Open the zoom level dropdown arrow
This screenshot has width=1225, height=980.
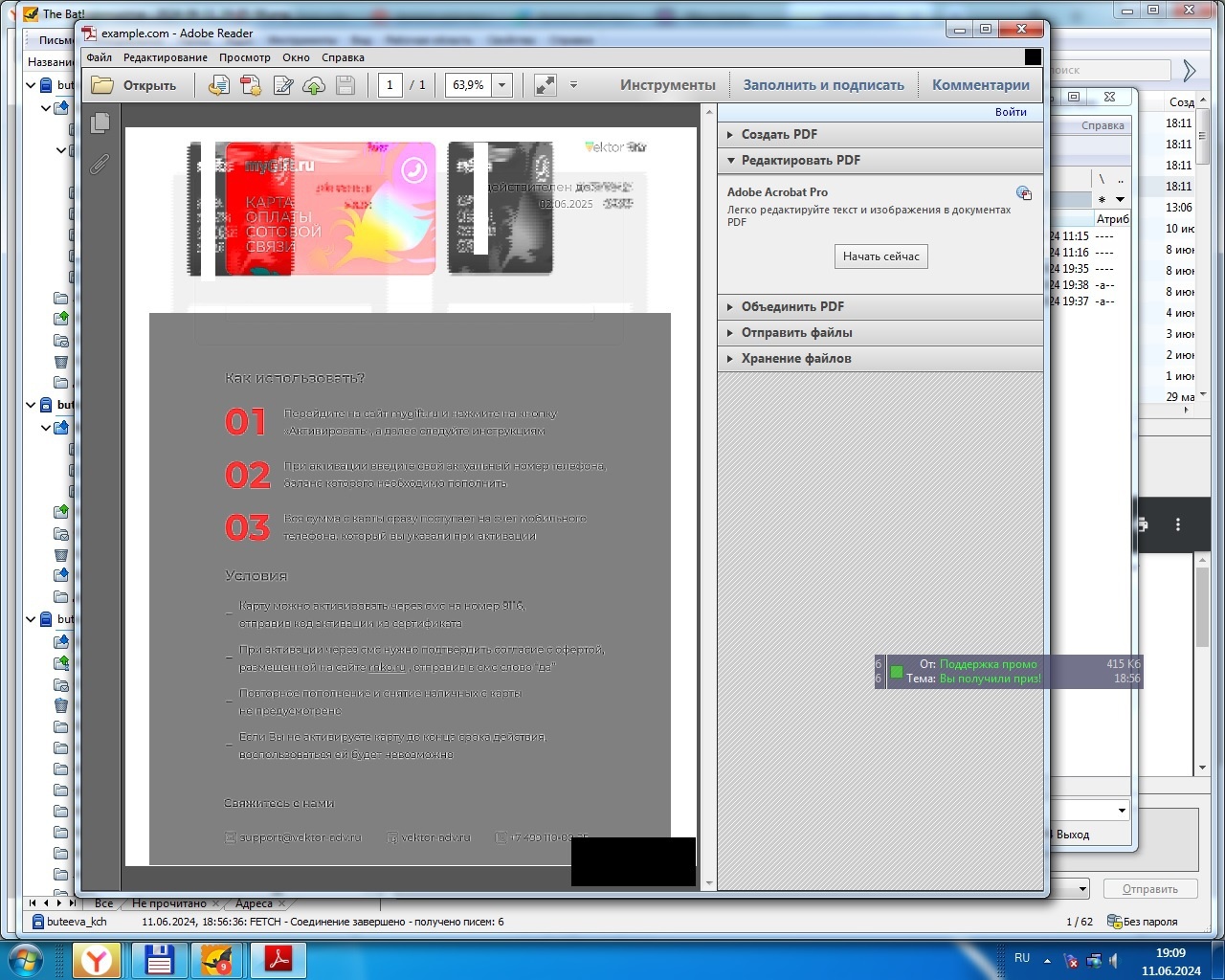pos(501,85)
